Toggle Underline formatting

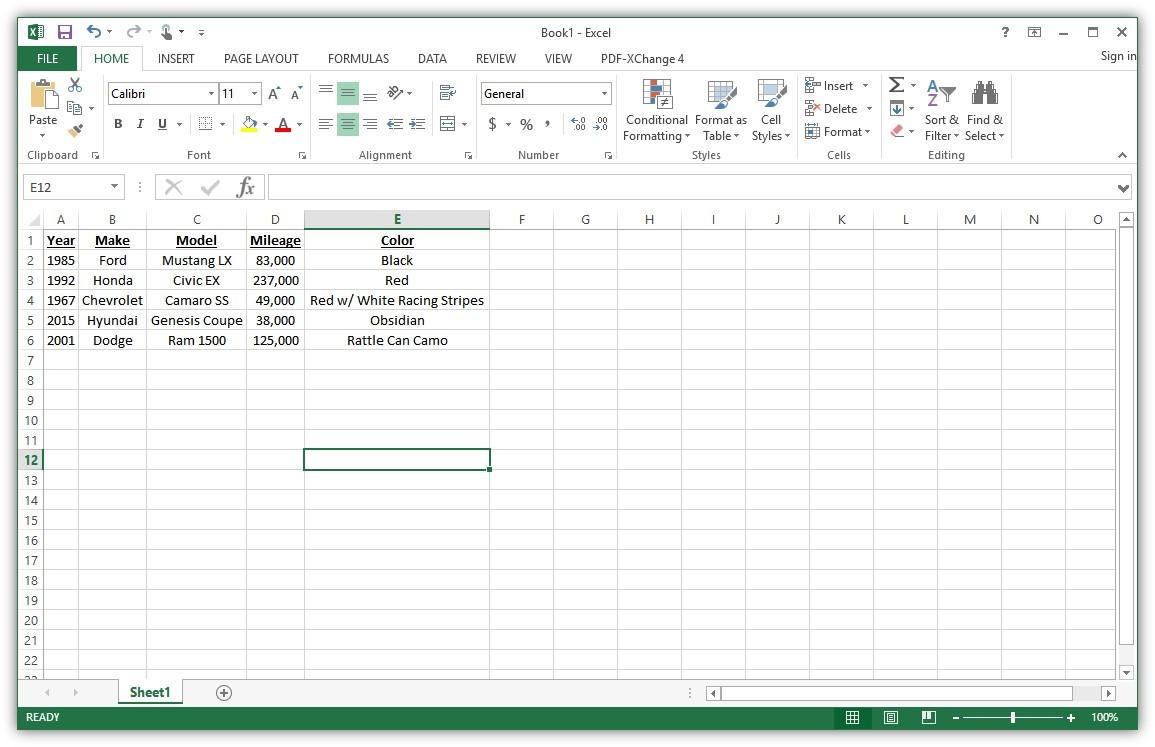162,124
